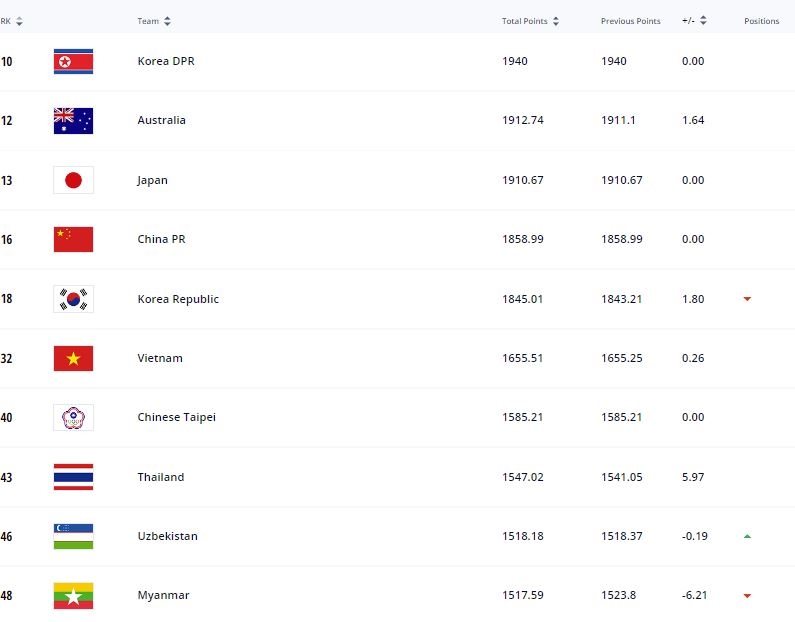Open the Korea Republic flag icon
Viewport: 795px width, 622px height.
[73, 299]
